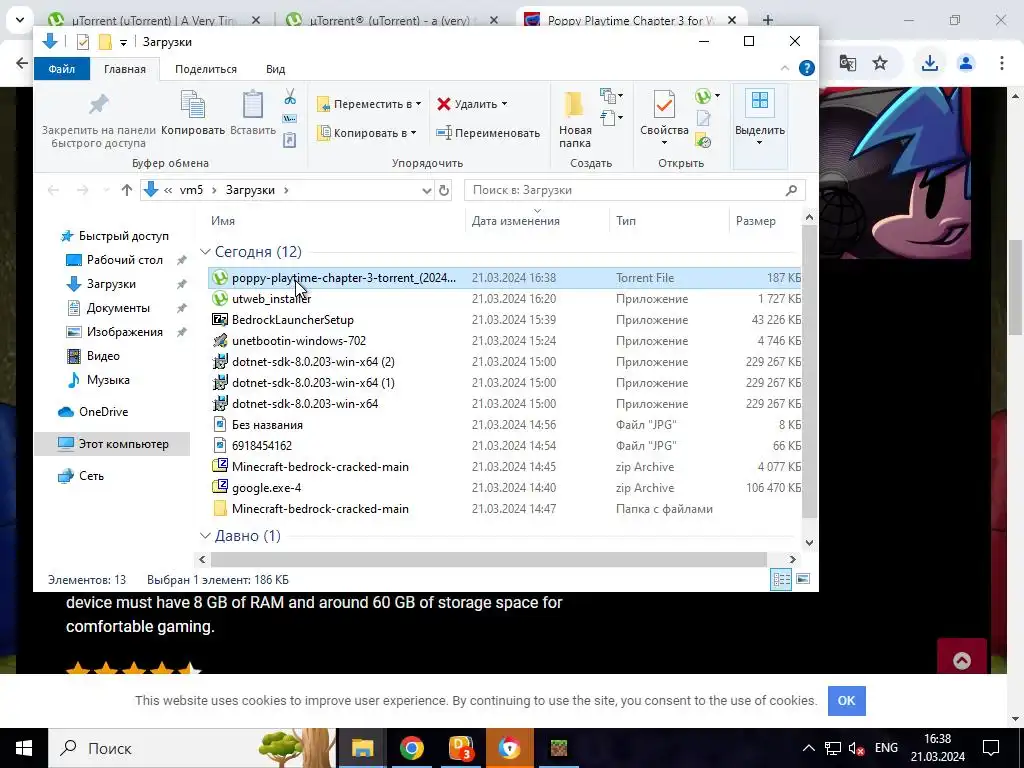Click the vertical scrollbar of file list
Screen dimensions: 1024x768
[x=809, y=372]
